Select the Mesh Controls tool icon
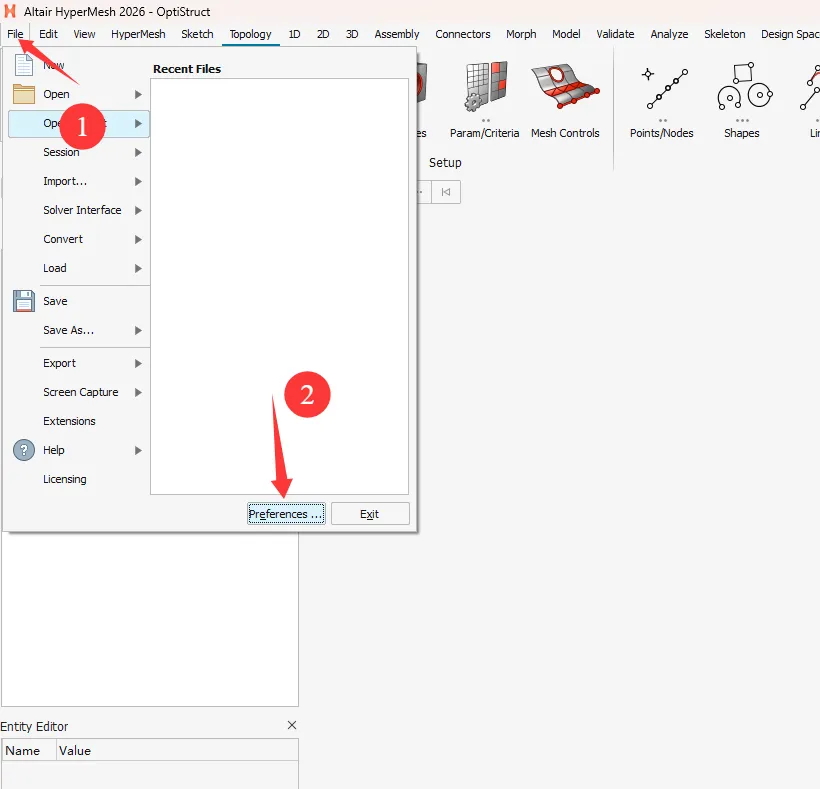This screenshot has height=789, width=820. coord(565,87)
